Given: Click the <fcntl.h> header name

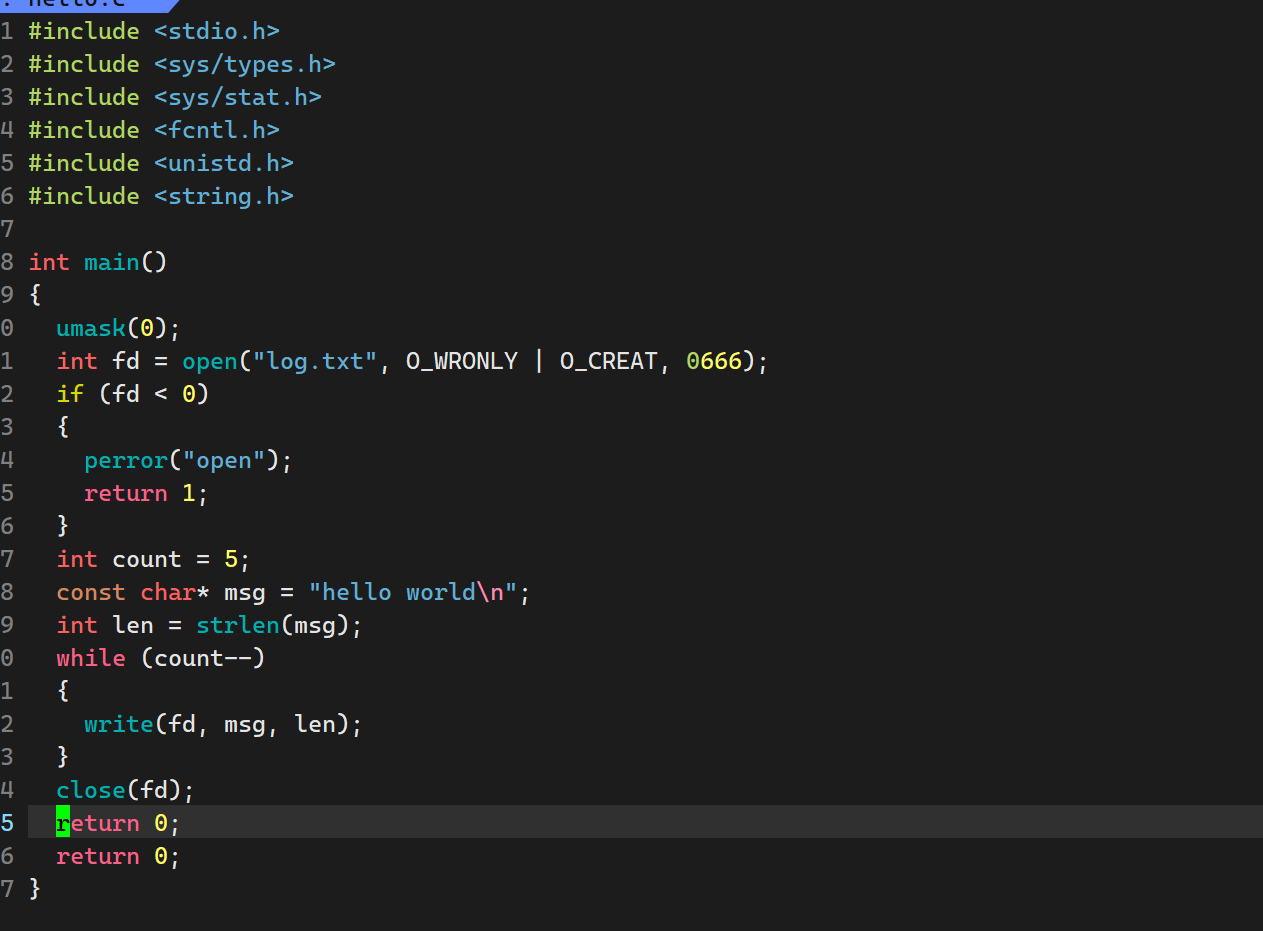Looking at the screenshot, I should click(217, 130).
